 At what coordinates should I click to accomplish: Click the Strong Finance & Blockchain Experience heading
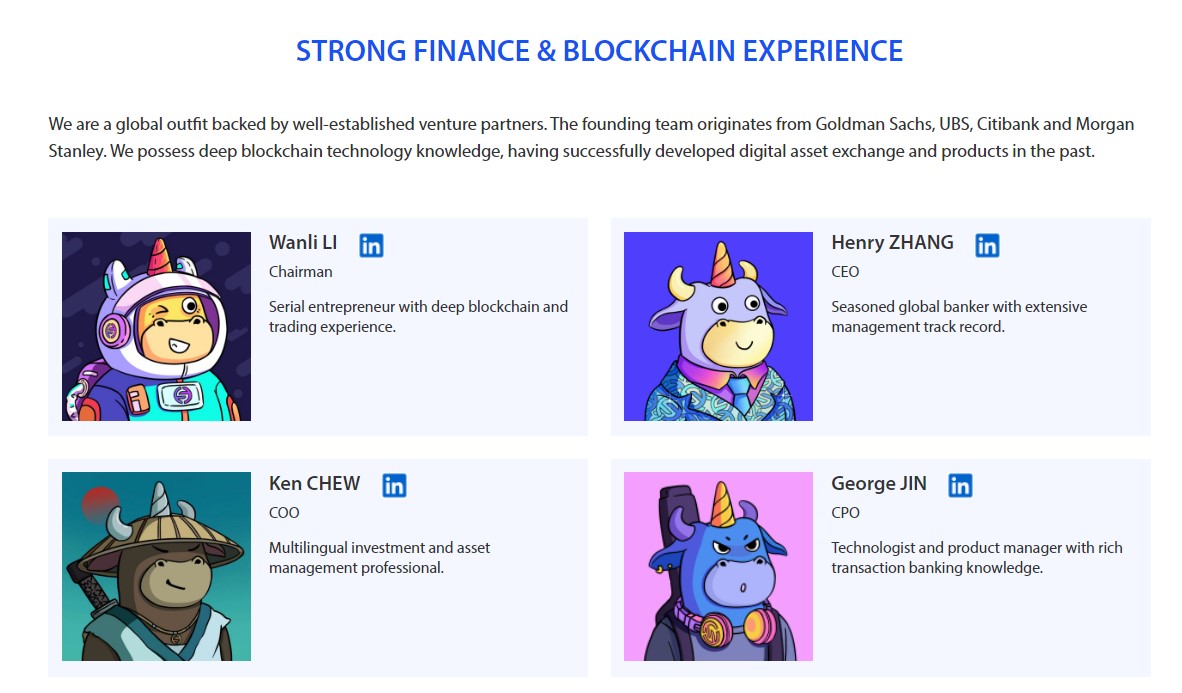tap(599, 51)
